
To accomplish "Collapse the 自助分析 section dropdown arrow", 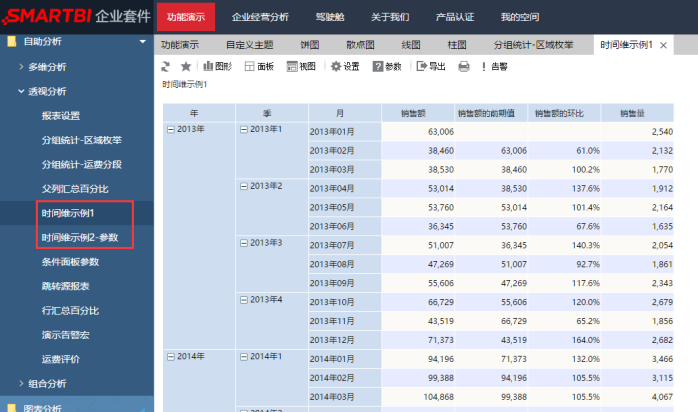I will pyautogui.click(x=142, y=41).
